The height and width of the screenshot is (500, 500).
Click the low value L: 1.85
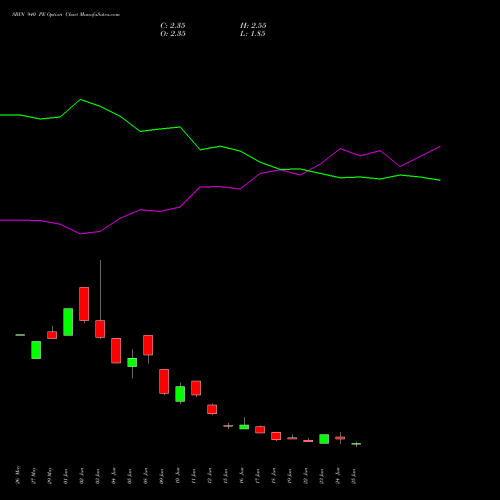point(253,34)
